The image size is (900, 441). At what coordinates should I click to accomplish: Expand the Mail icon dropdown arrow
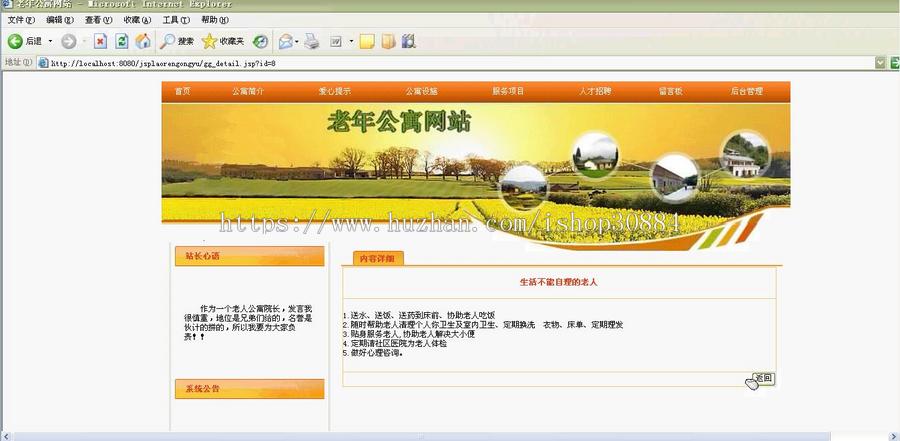click(x=297, y=41)
